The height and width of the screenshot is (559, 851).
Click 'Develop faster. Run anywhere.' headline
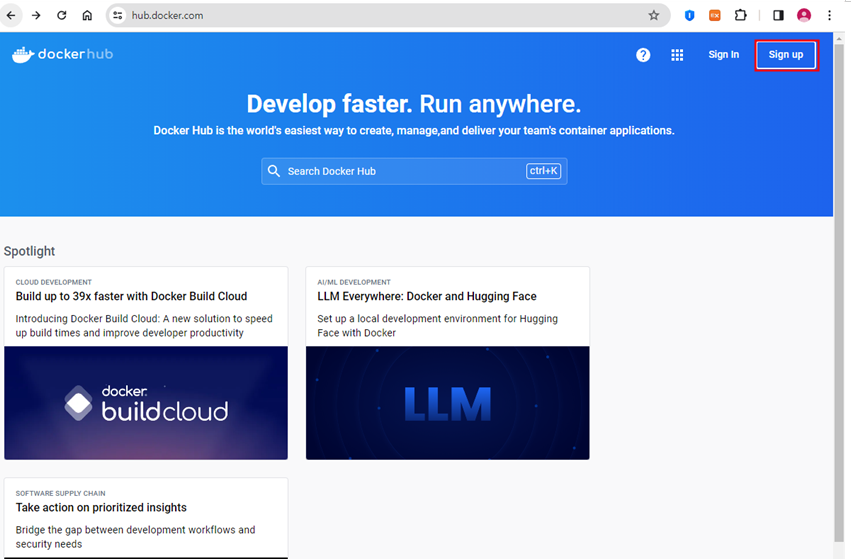pos(414,104)
